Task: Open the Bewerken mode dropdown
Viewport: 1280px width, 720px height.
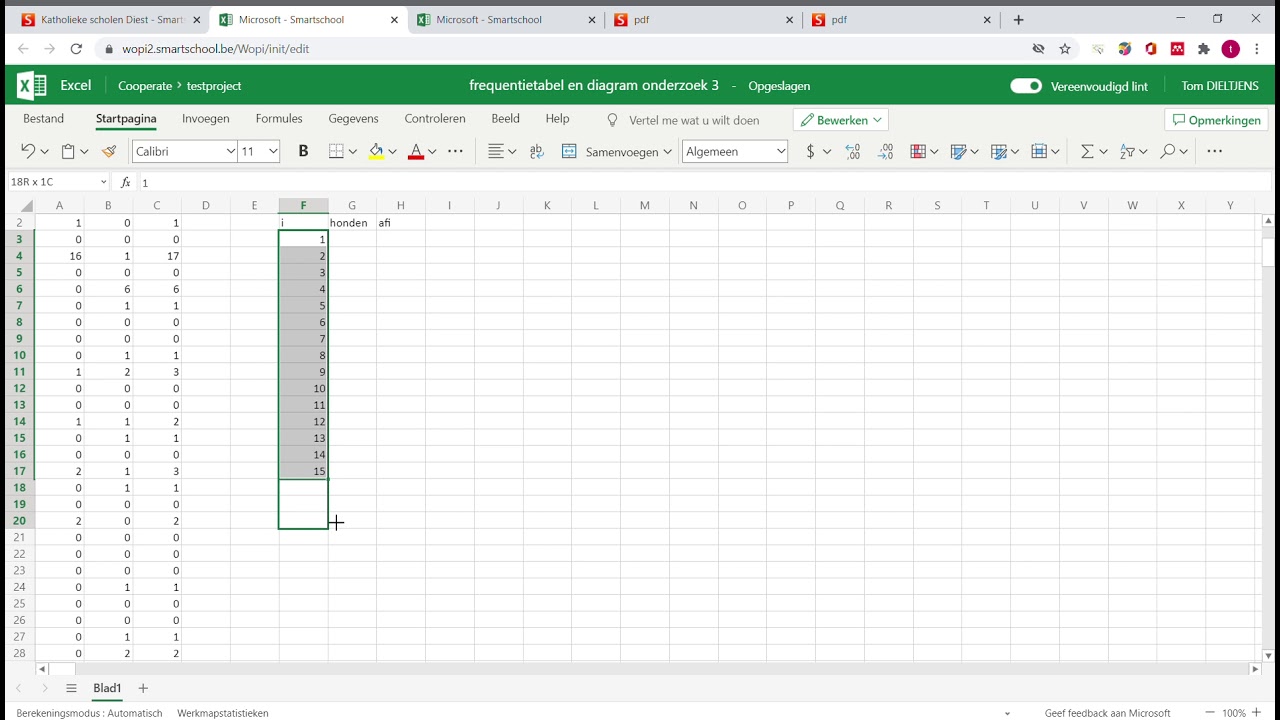Action: point(841,120)
